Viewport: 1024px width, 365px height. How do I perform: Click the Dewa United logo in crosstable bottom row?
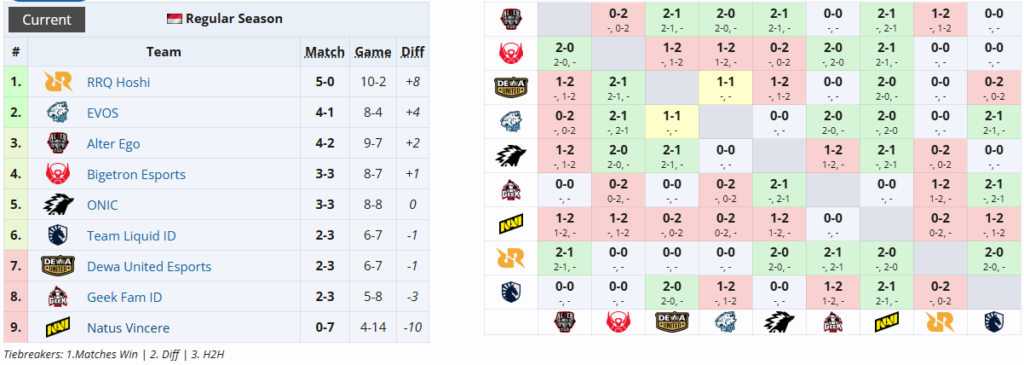[x=671, y=323]
